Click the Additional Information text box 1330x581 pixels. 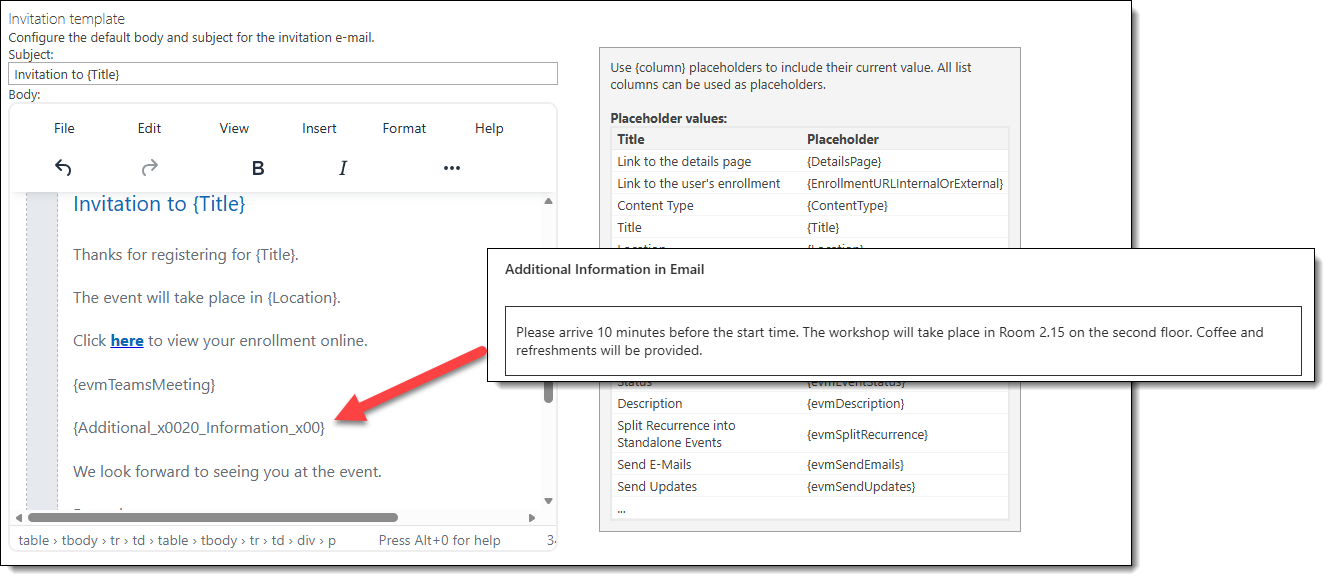[902, 341]
